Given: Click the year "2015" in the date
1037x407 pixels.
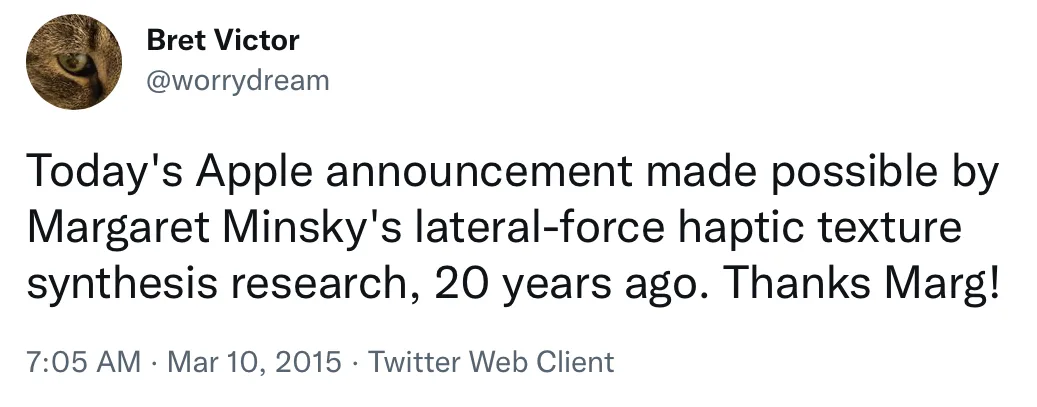Looking at the screenshot, I should [309, 361].
